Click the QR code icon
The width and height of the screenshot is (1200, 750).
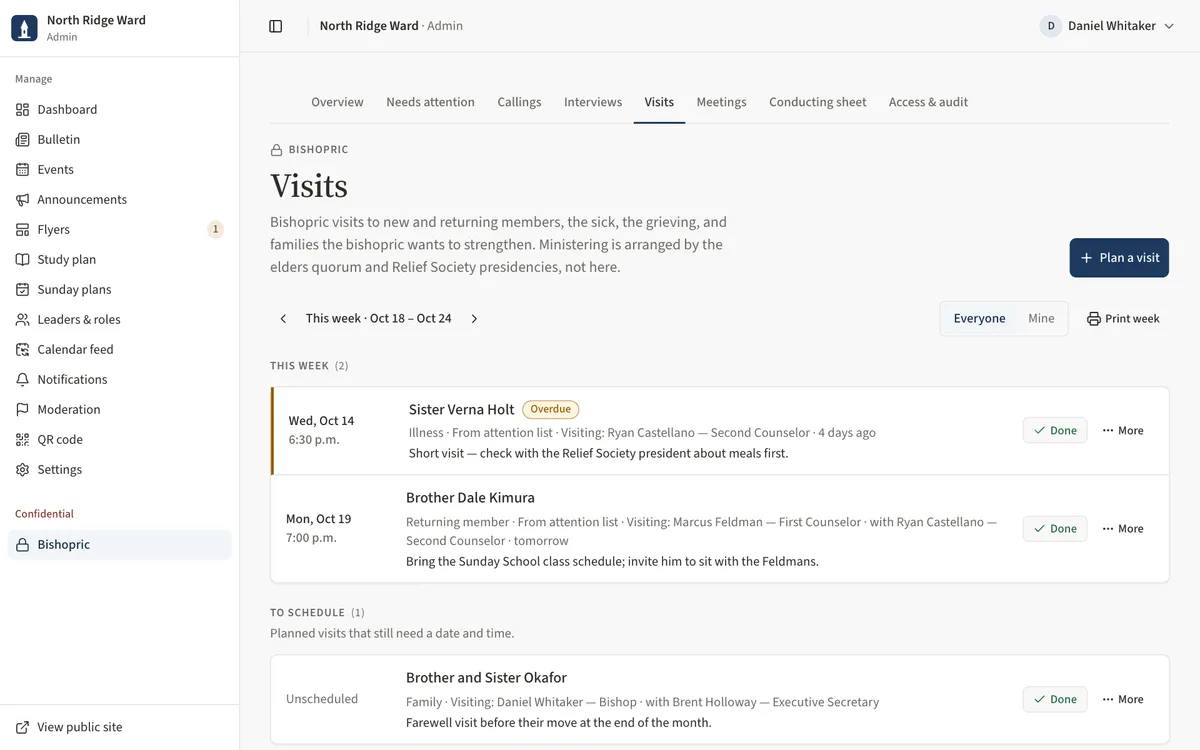[x=22, y=439]
